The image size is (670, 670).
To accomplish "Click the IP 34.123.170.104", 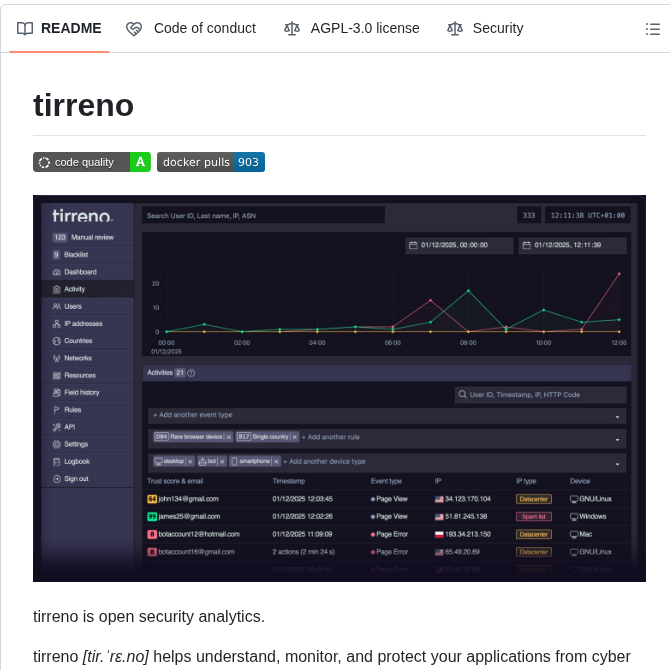I will pos(467,499).
